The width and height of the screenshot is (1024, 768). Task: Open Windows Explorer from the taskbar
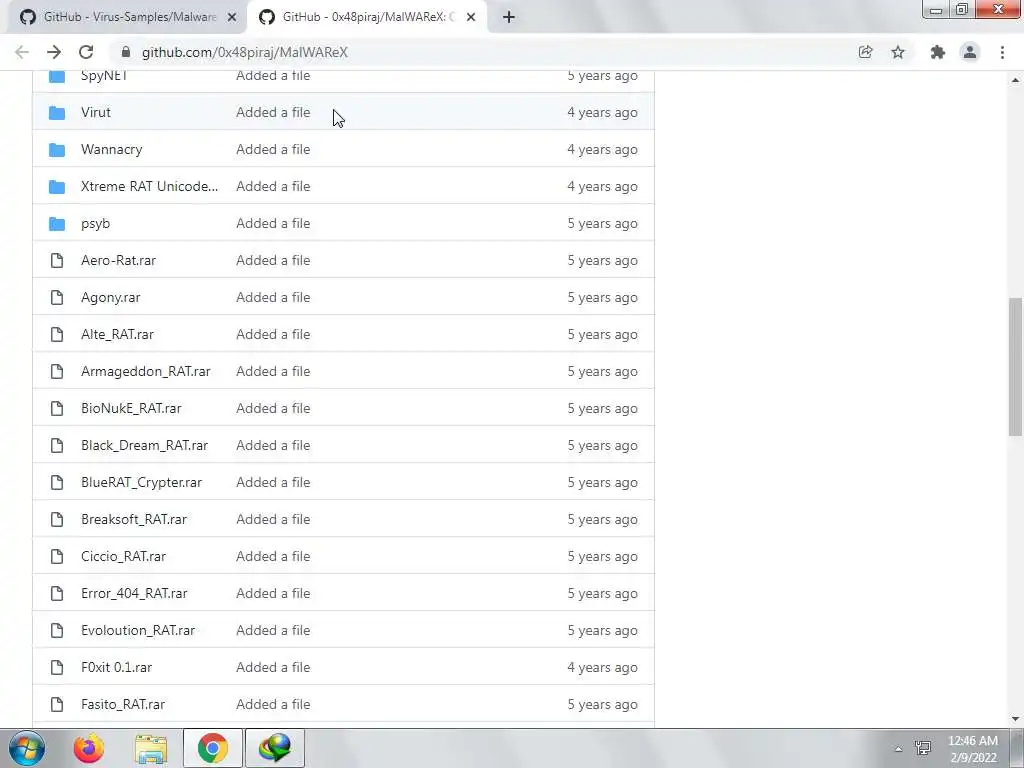click(151, 748)
